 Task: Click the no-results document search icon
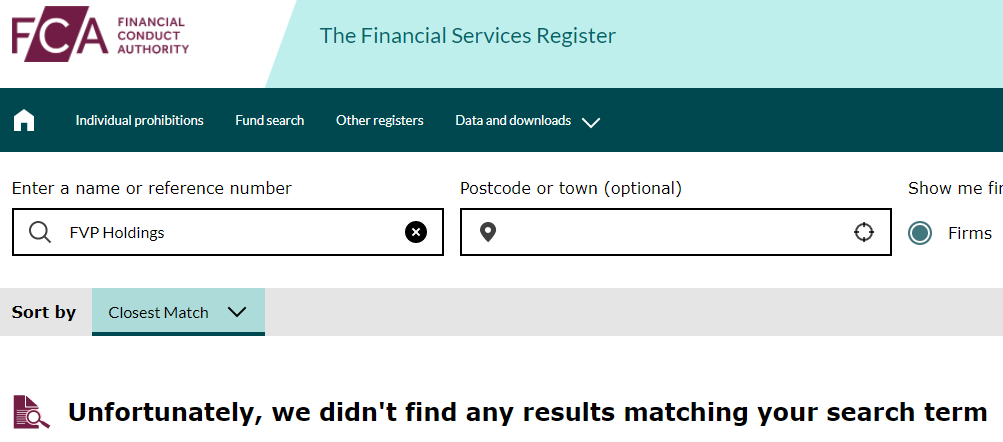coord(31,411)
